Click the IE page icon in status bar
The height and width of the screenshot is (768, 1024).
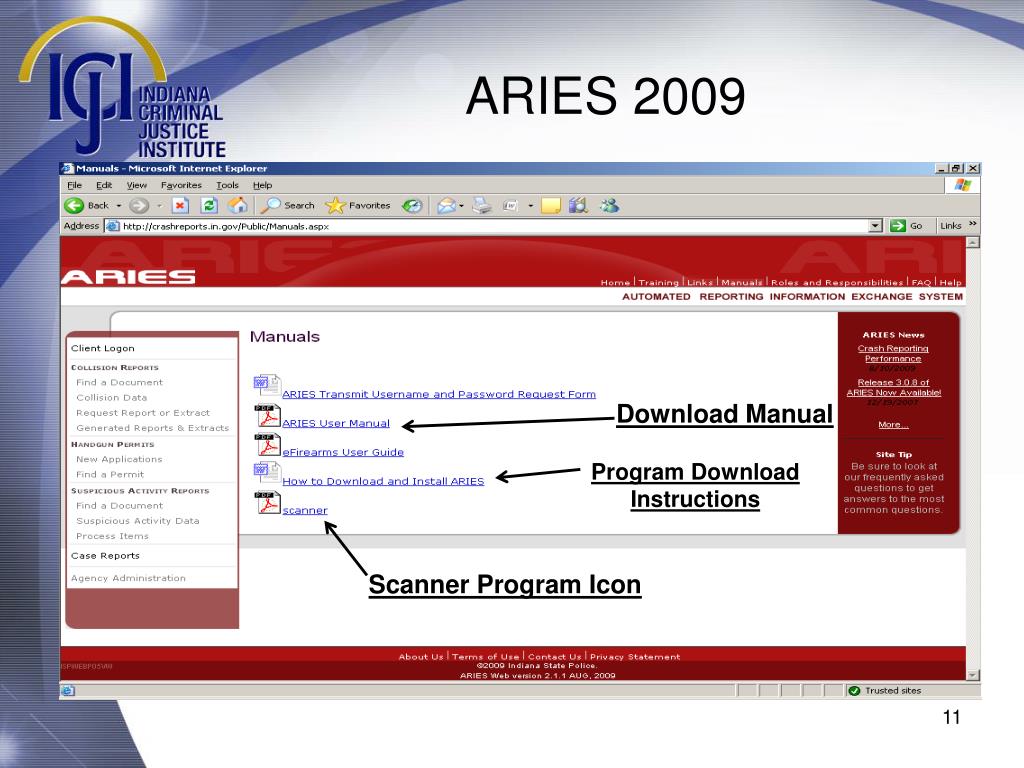click(67, 690)
